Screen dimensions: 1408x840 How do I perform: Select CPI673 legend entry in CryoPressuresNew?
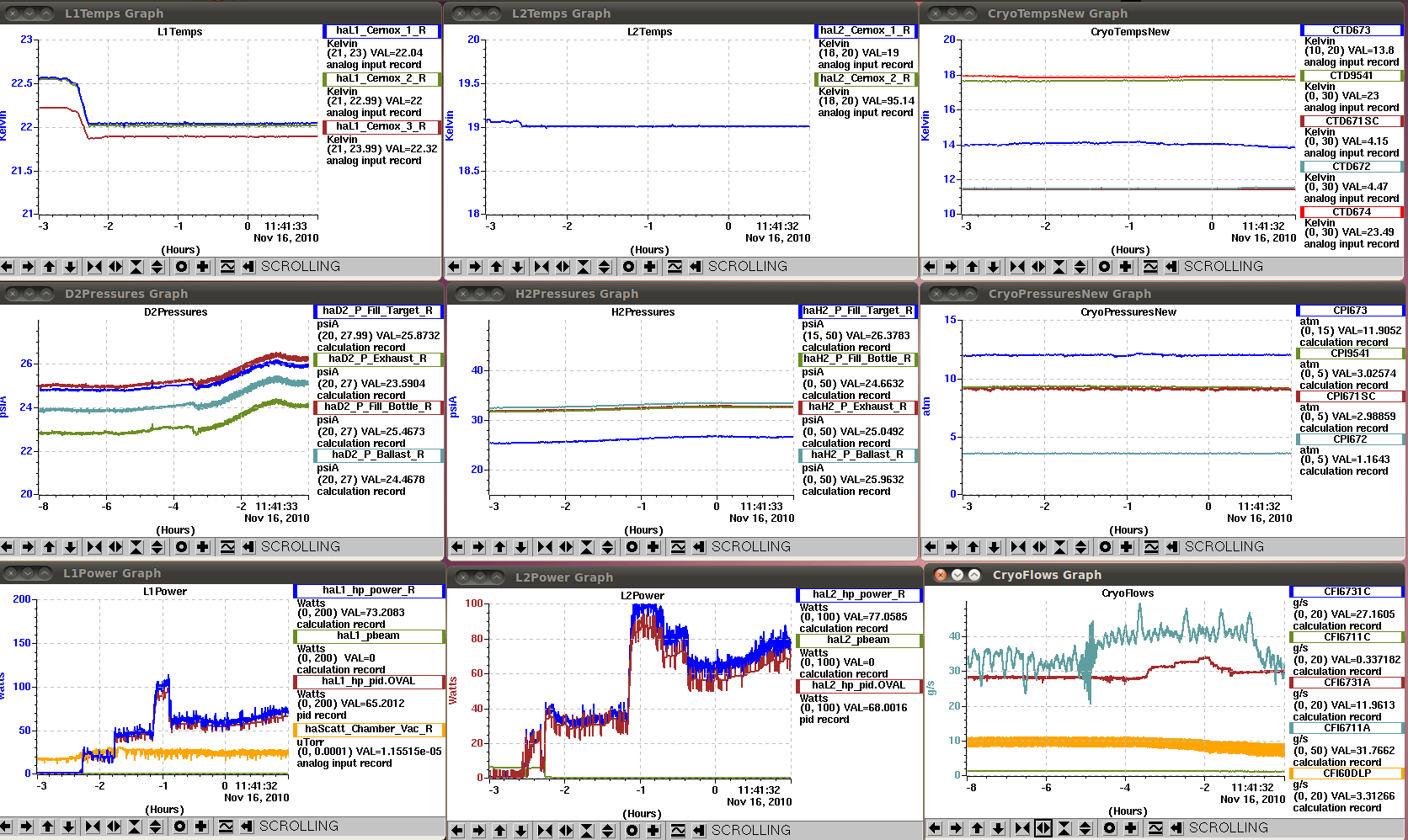[x=1350, y=311]
